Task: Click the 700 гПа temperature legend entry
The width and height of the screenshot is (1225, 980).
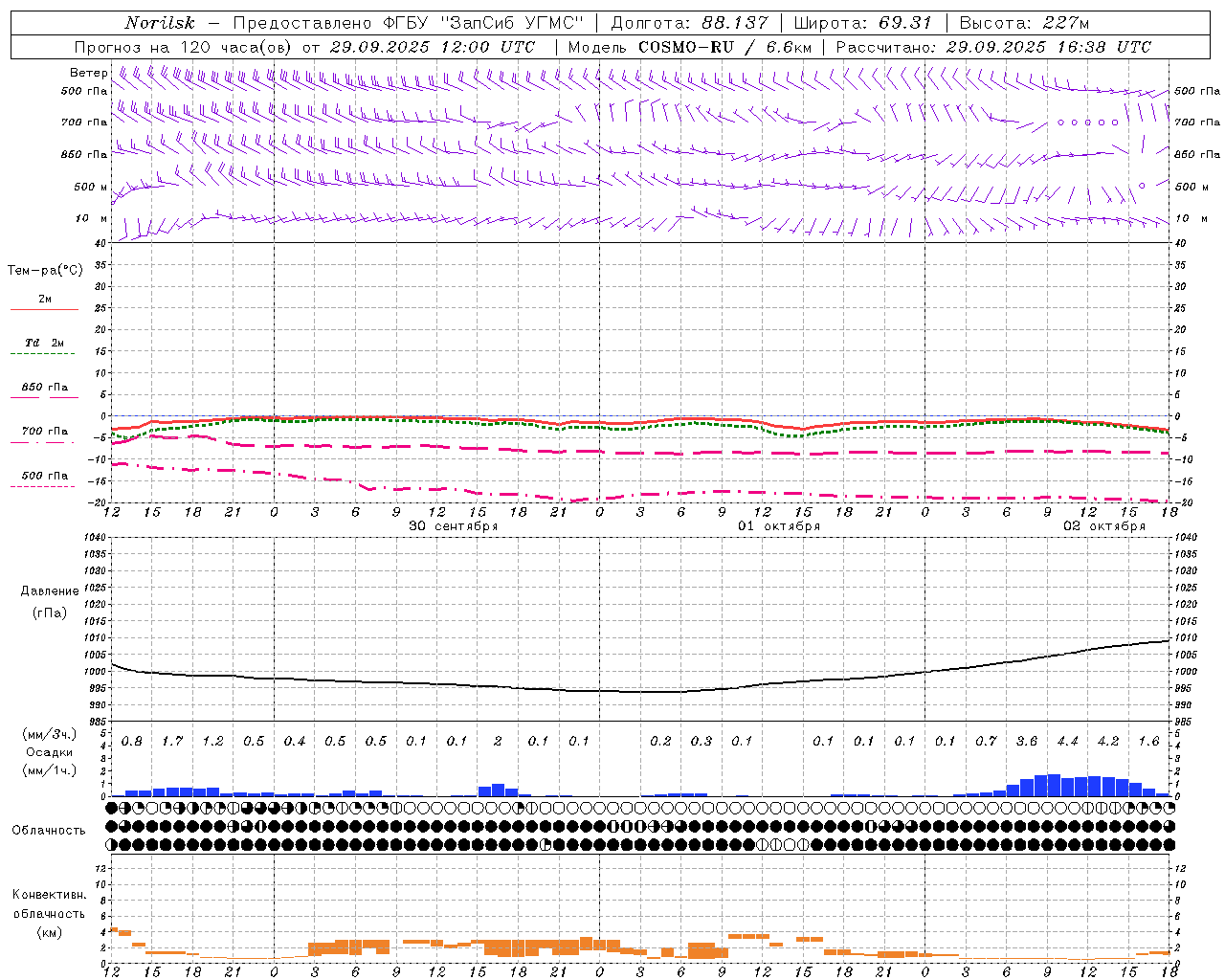Action: coord(44,432)
